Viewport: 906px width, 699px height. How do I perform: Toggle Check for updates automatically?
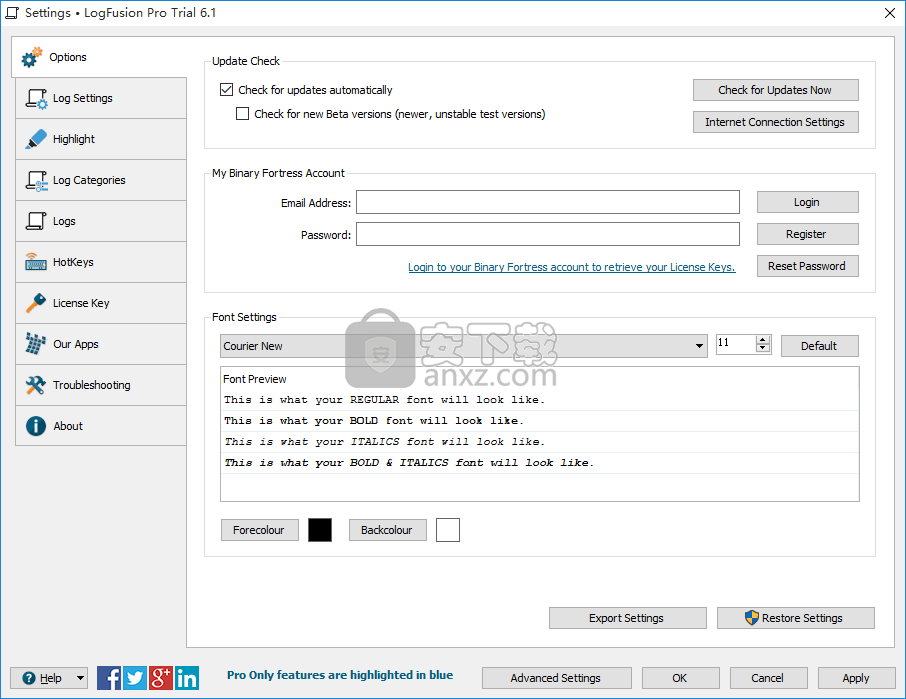226,90
